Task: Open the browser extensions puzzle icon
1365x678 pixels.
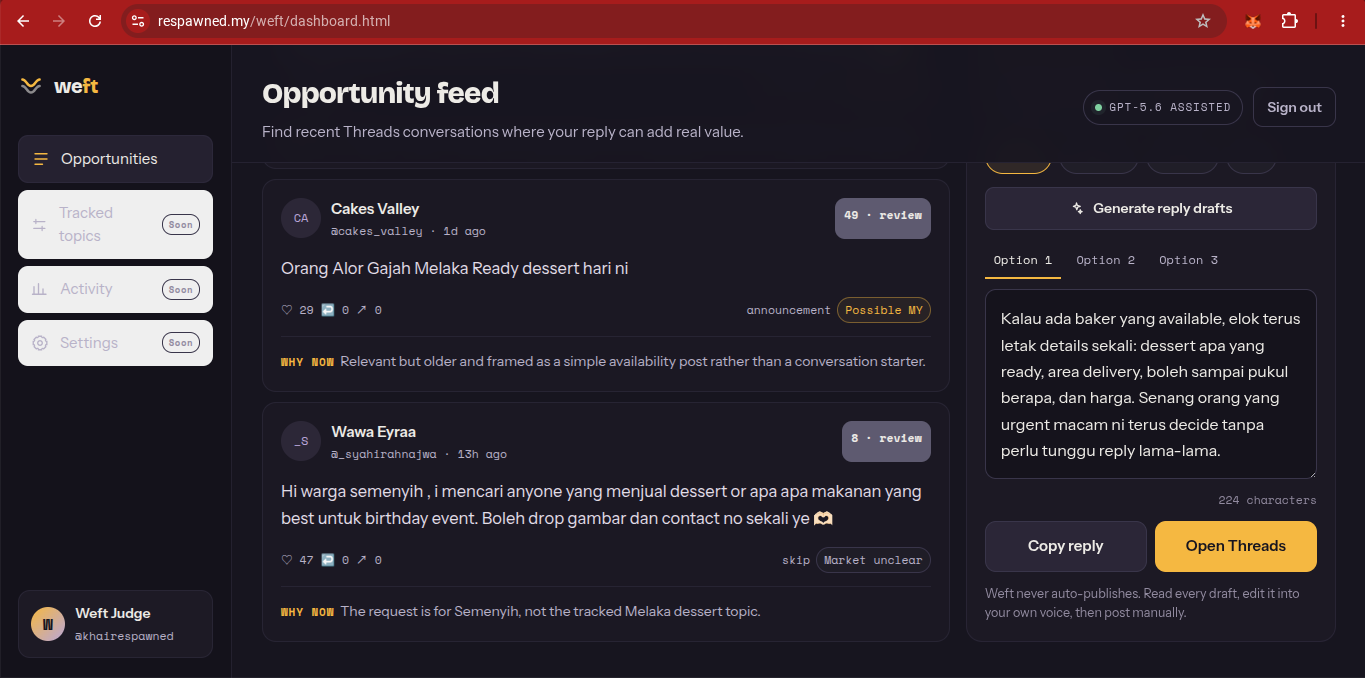Action: click(1289, 21)
